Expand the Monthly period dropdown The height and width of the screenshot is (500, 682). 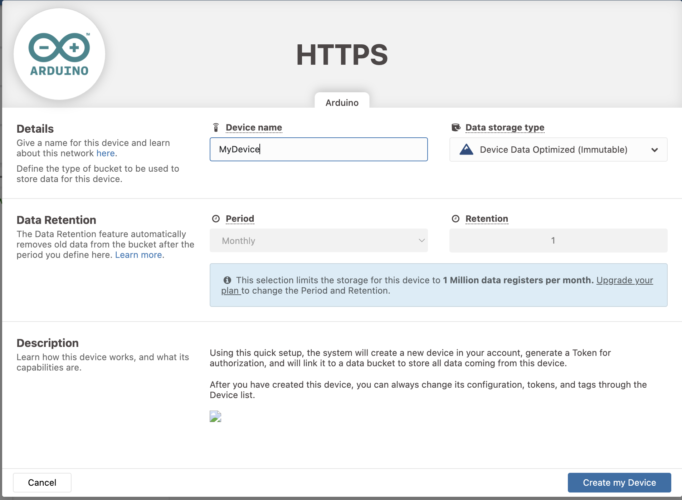[x=318, y=241]
